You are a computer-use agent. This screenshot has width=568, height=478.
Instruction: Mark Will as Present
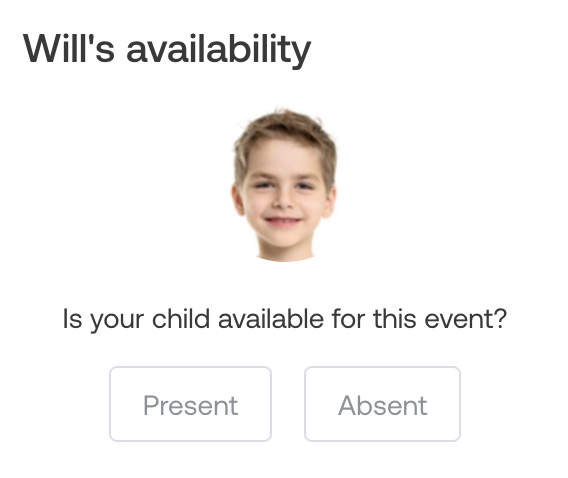click(x=190, y=404)
